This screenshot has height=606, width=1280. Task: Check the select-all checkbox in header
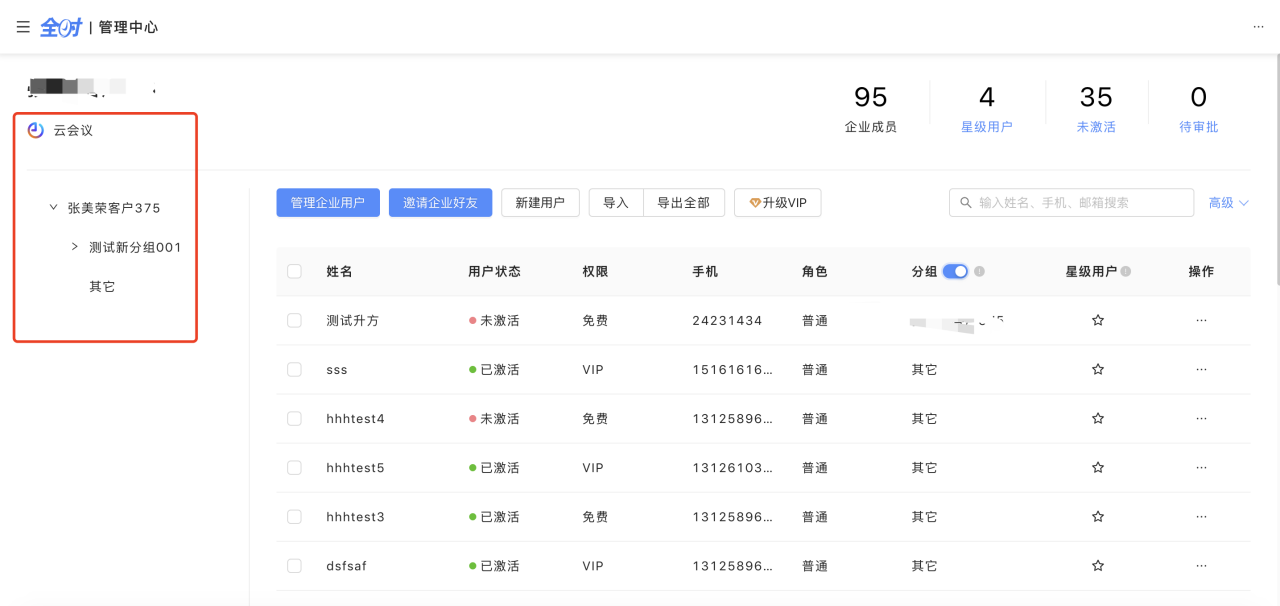tap(294, 271)
